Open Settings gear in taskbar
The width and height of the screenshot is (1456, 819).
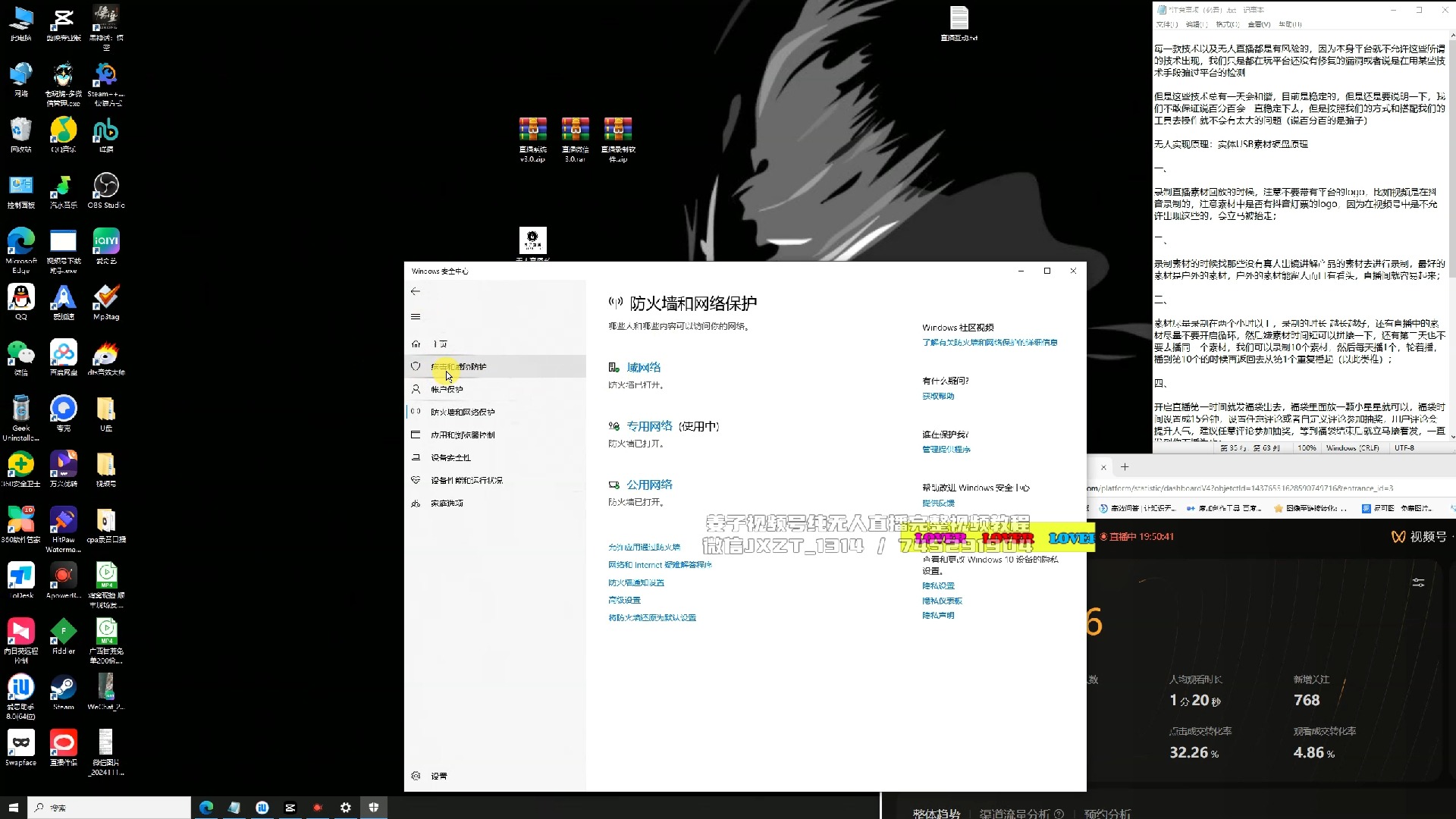pos(345,808)
